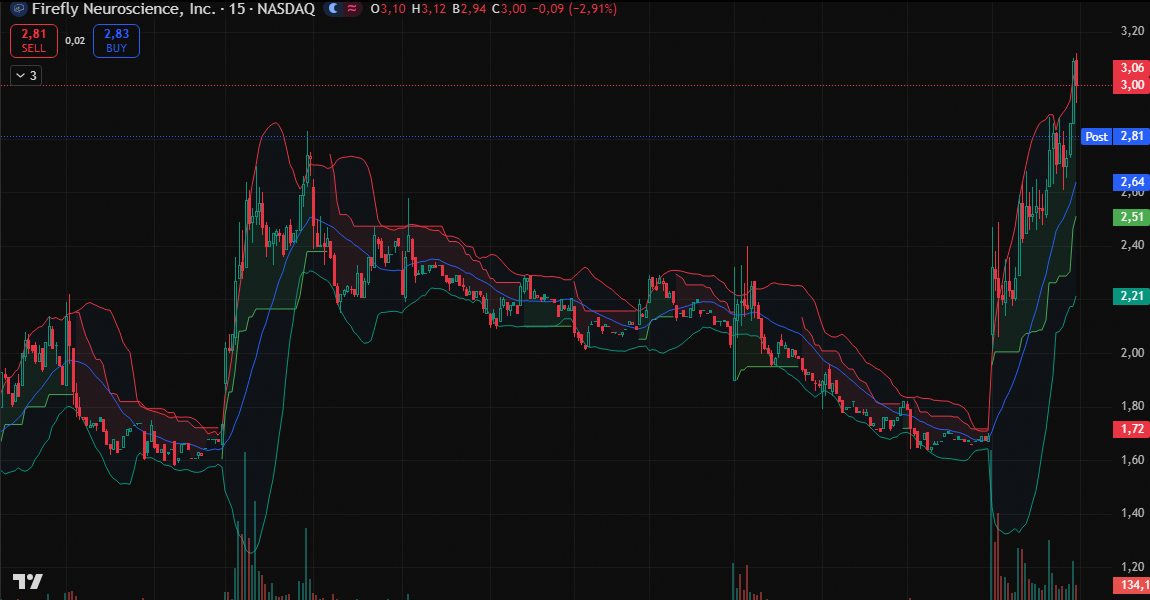Click the low value B2,94
Screen dimensions: 1150x600
(469, 9)
